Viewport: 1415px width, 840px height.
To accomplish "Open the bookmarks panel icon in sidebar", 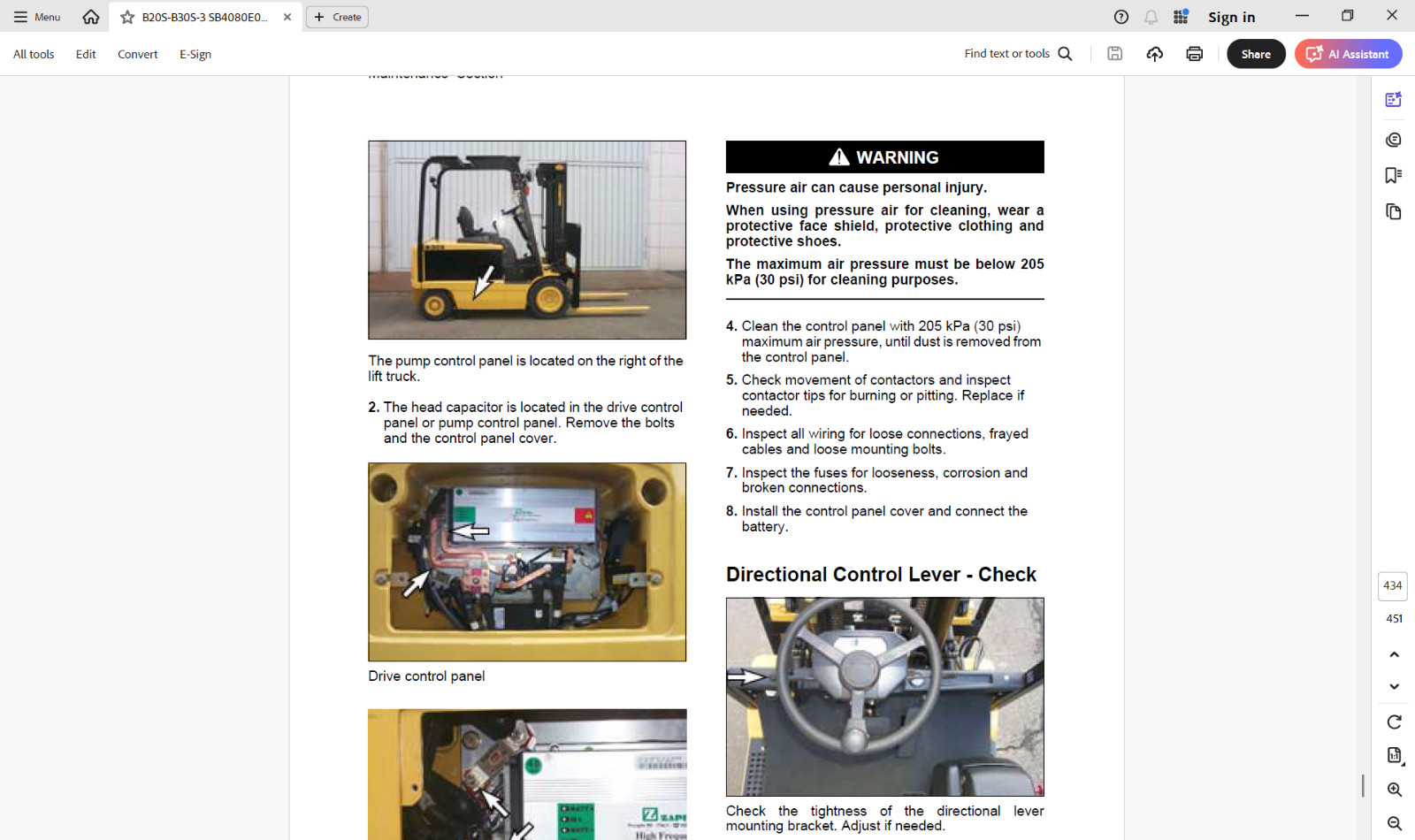I will (x=1394, y=175).
